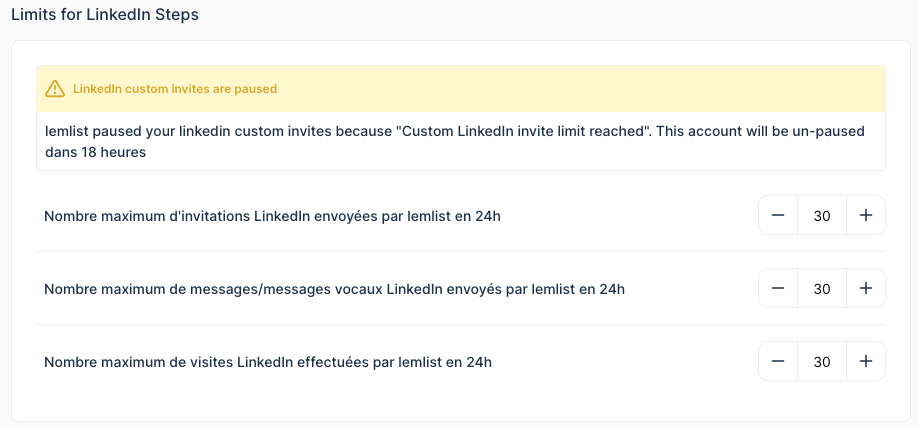919x429 pixels.
Task: Click the Limits for LinkedIn Steps heading
Action: (x=105, y=15)
